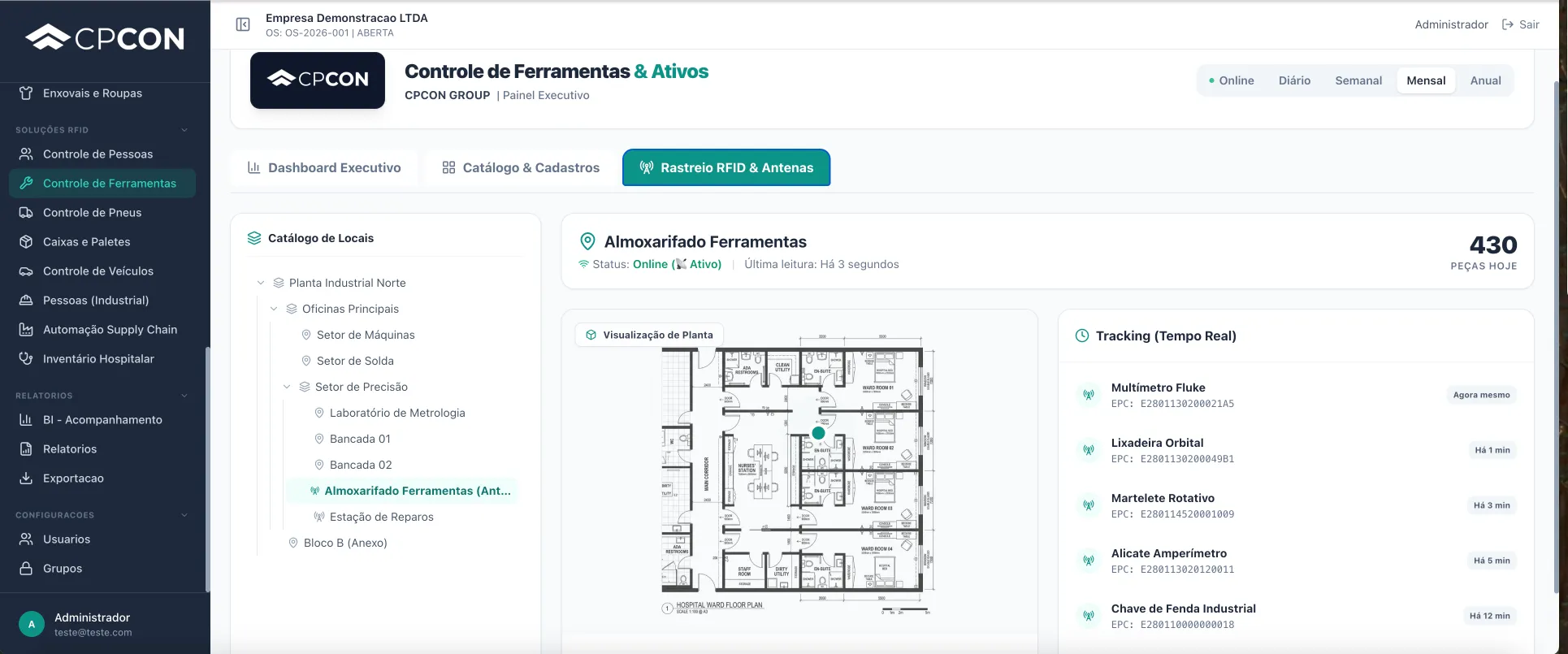Open the Exportacao download icon
The width and height of the screenshot is (1568, 654).
tap(27, 478)
